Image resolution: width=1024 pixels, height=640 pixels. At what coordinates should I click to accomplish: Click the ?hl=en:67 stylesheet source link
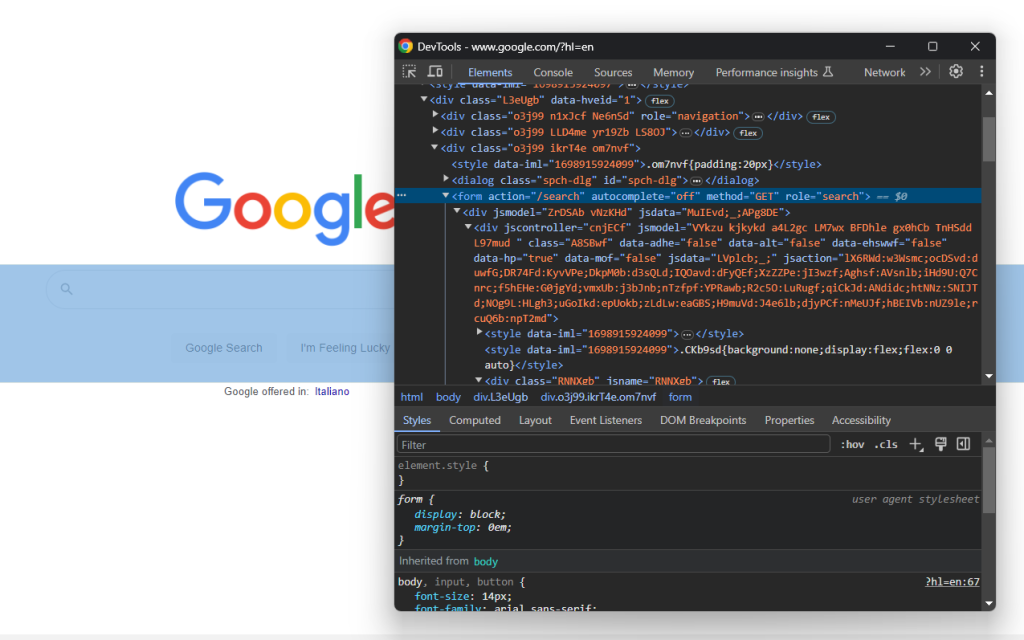click(x=951, y=581)
